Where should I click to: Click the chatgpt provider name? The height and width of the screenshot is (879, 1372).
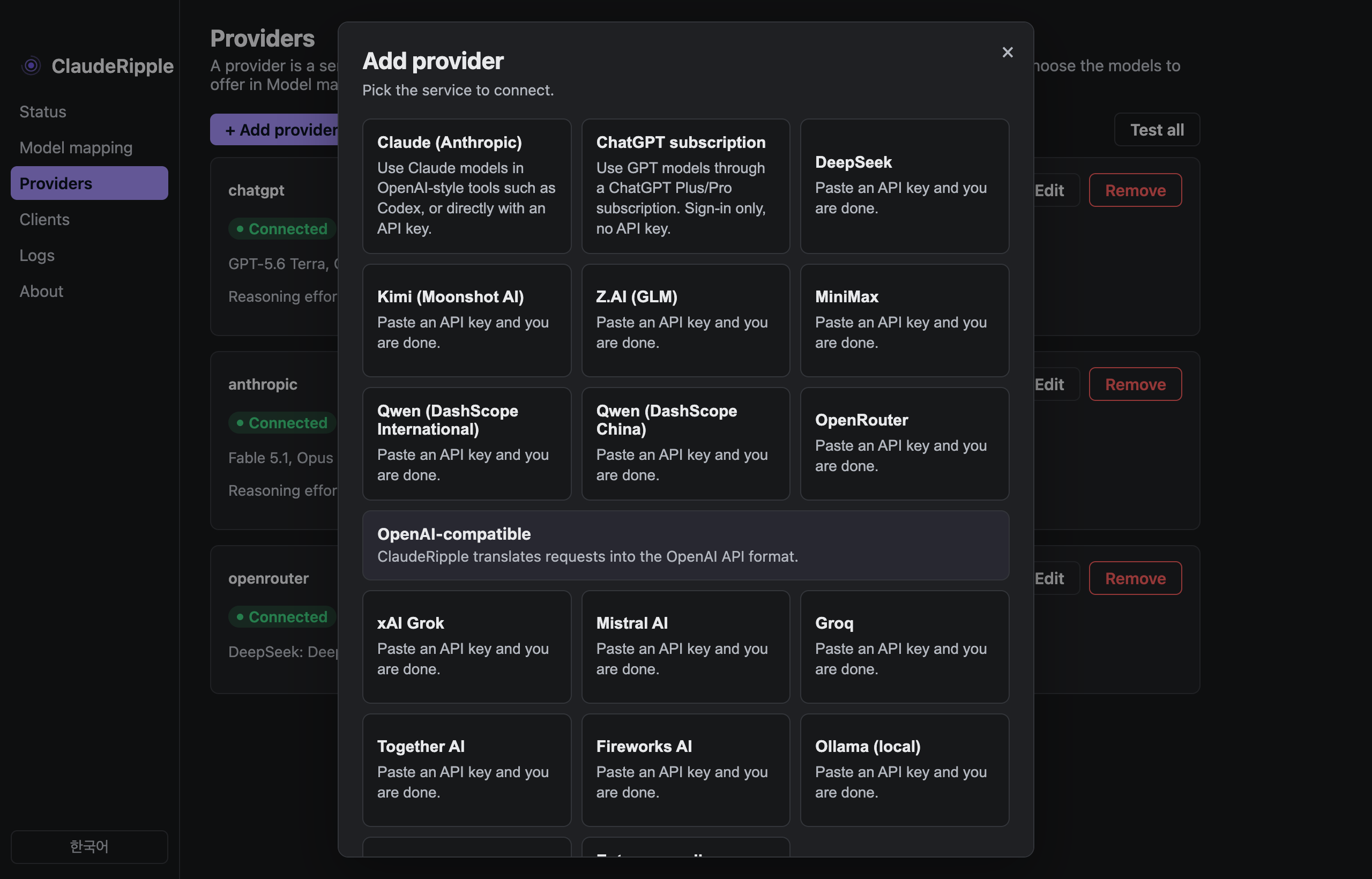[x=256, y=191]
